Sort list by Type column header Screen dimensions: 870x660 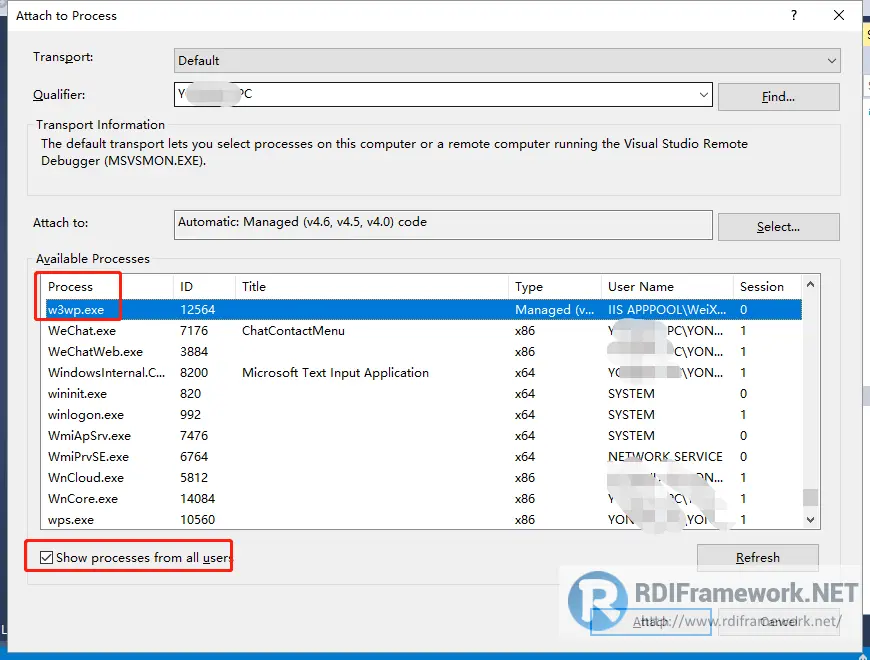pos(555,287)
